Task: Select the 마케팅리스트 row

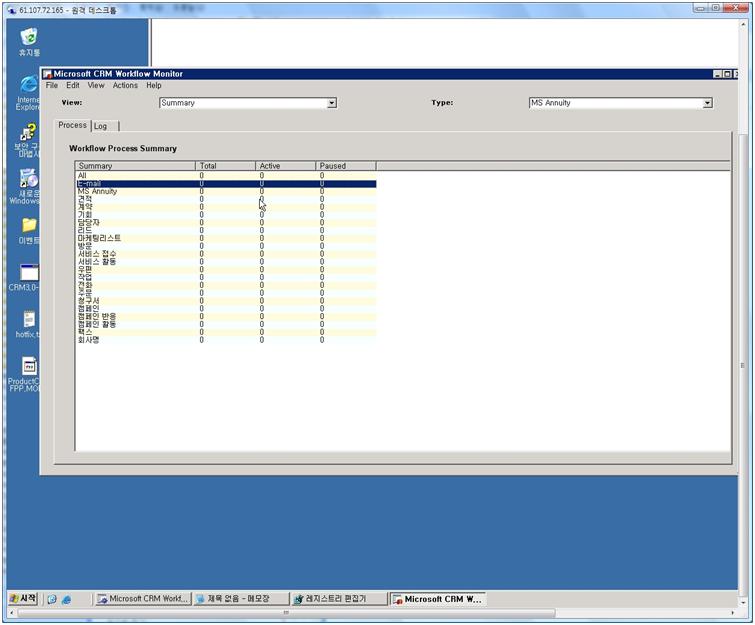Action: click(x=226, y=238)
